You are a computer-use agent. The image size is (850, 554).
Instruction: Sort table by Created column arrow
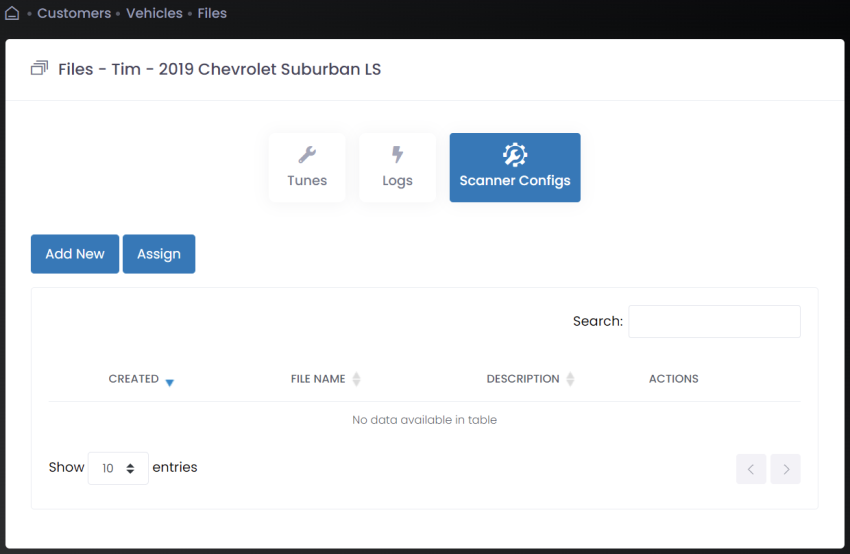pyautogui.click(x=169, y=381)
